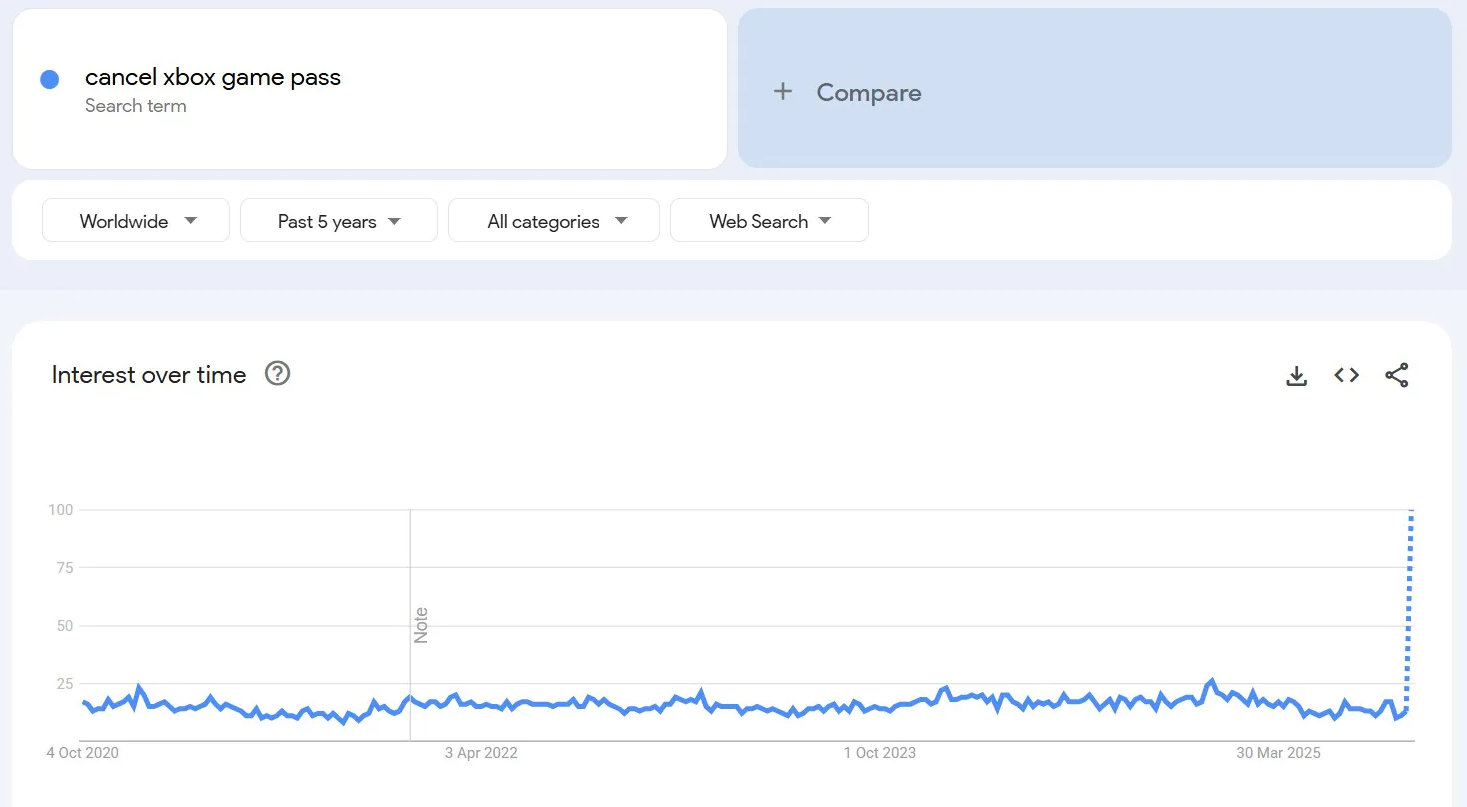Click the blue dot beside the search term
The height and width of the screenshot is (807, 1467).
[49, 80]
